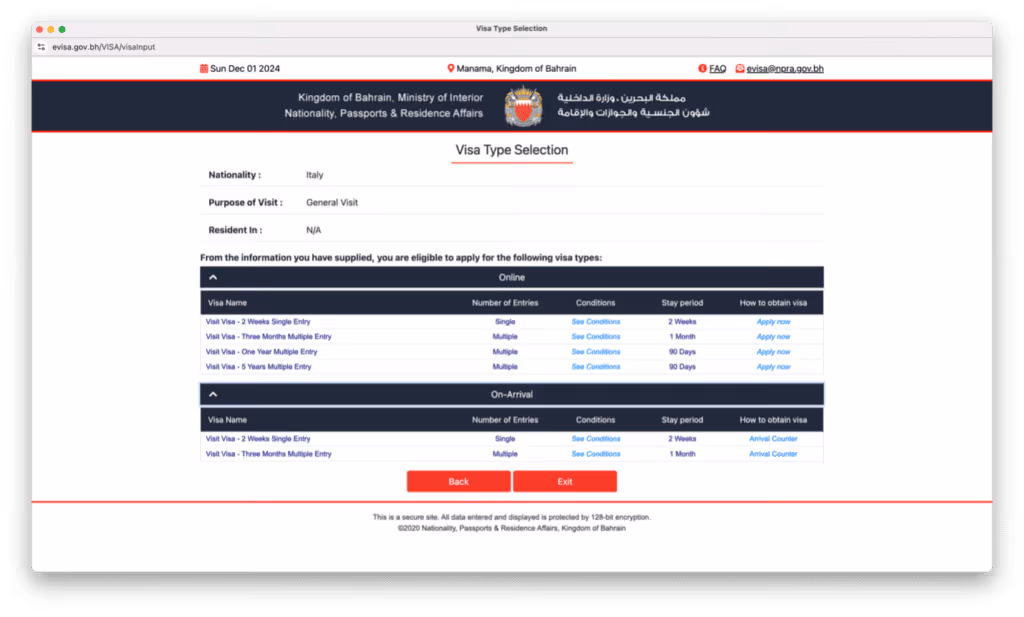
Task: Click Arrival Counter for 2 Weeks Single Entry
Action: tap(773, 439)
